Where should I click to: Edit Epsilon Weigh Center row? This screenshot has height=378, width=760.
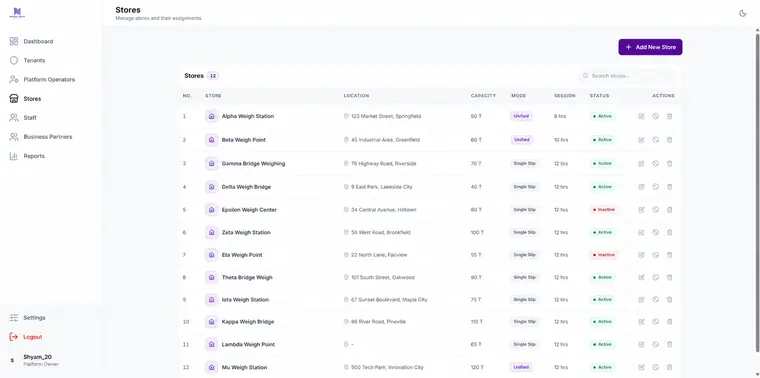tap(641, 210)
